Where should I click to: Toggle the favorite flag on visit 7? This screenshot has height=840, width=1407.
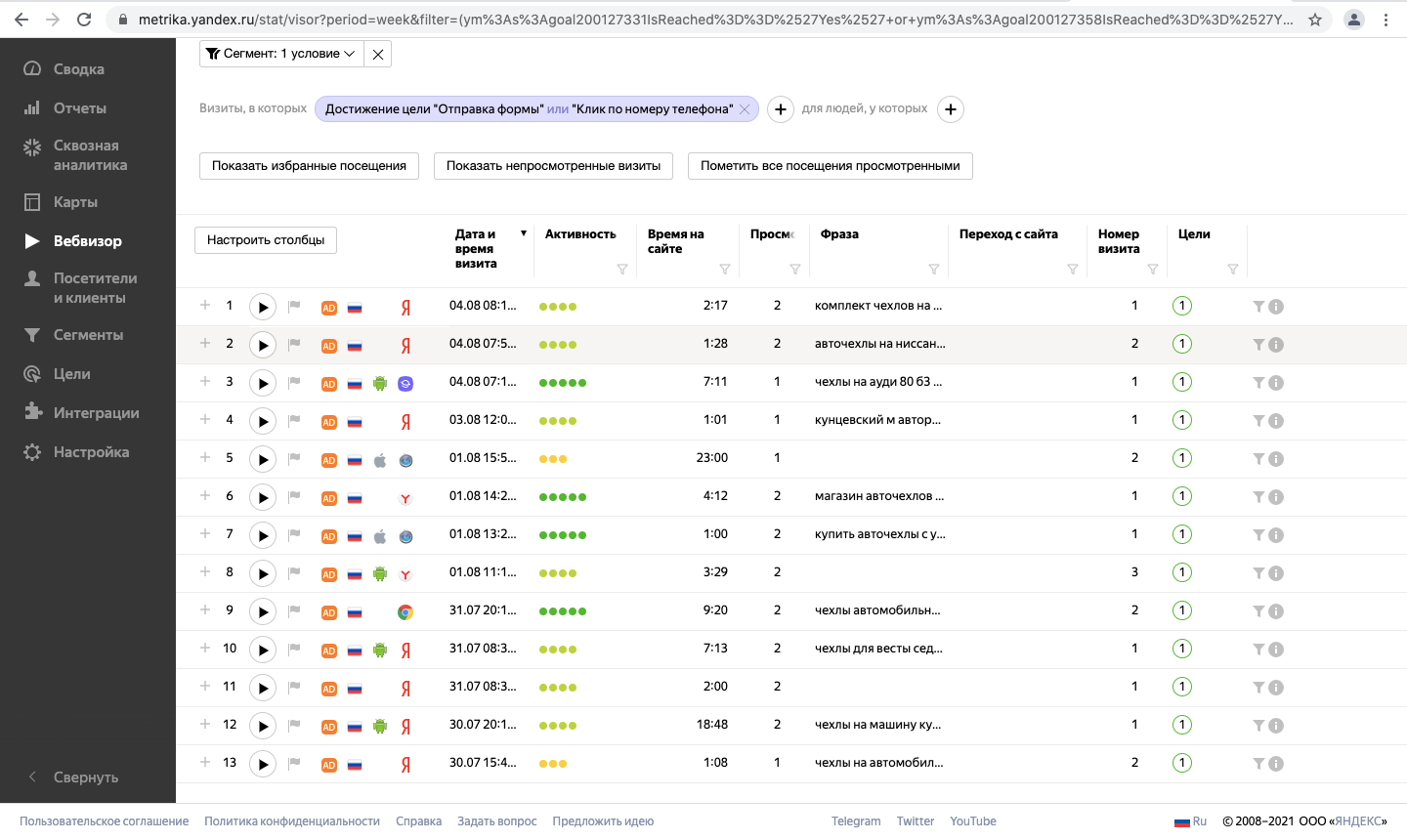[294, 534]
